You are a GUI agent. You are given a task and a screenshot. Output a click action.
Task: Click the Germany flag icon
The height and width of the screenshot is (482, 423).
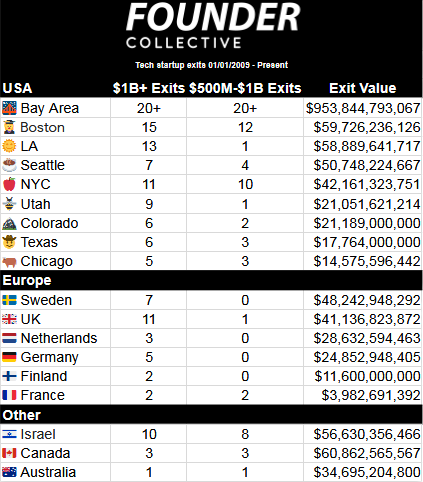[9, 357]
